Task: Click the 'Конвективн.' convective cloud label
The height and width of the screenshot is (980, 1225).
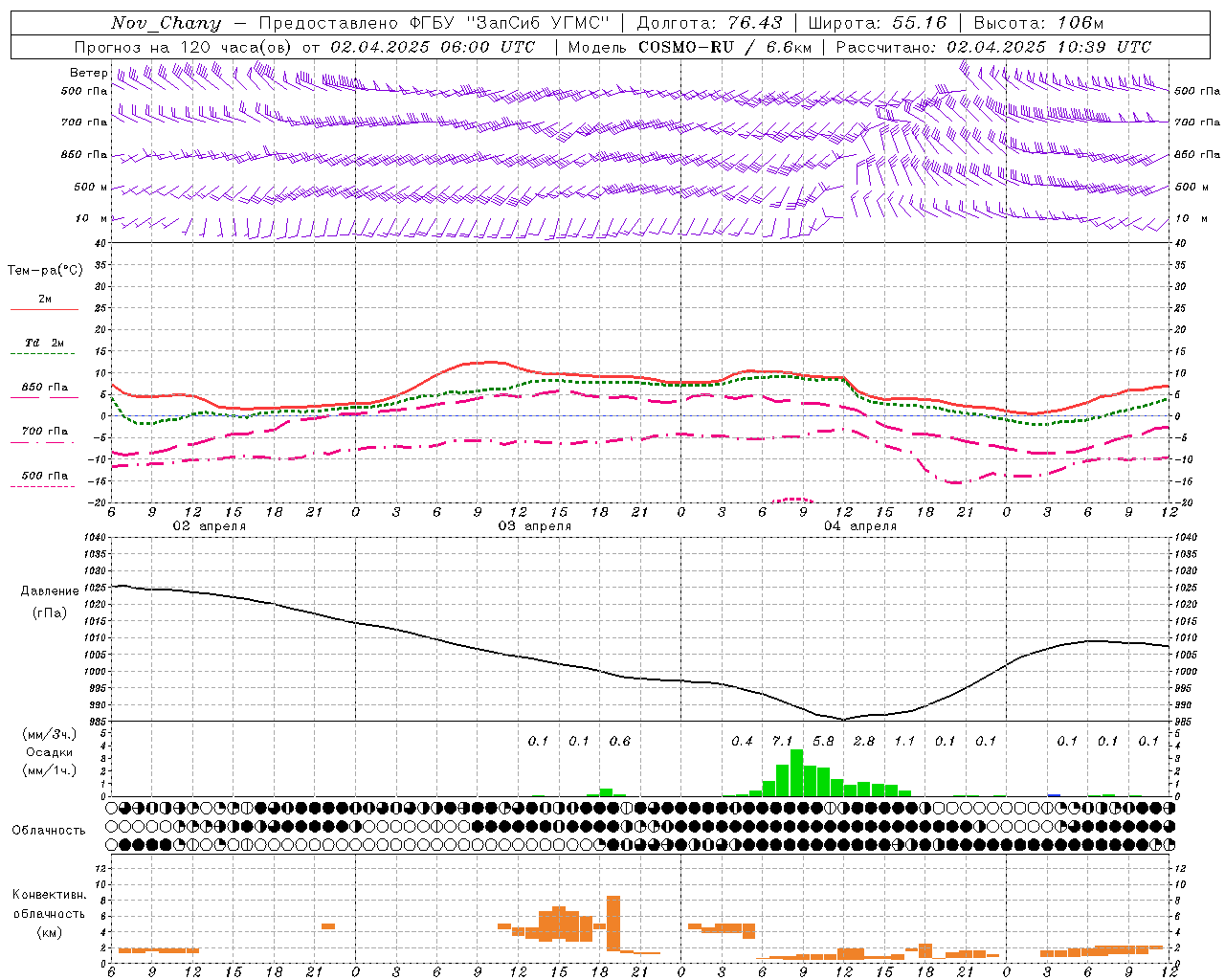Action: pyautogui.click(x=50, y=895)
